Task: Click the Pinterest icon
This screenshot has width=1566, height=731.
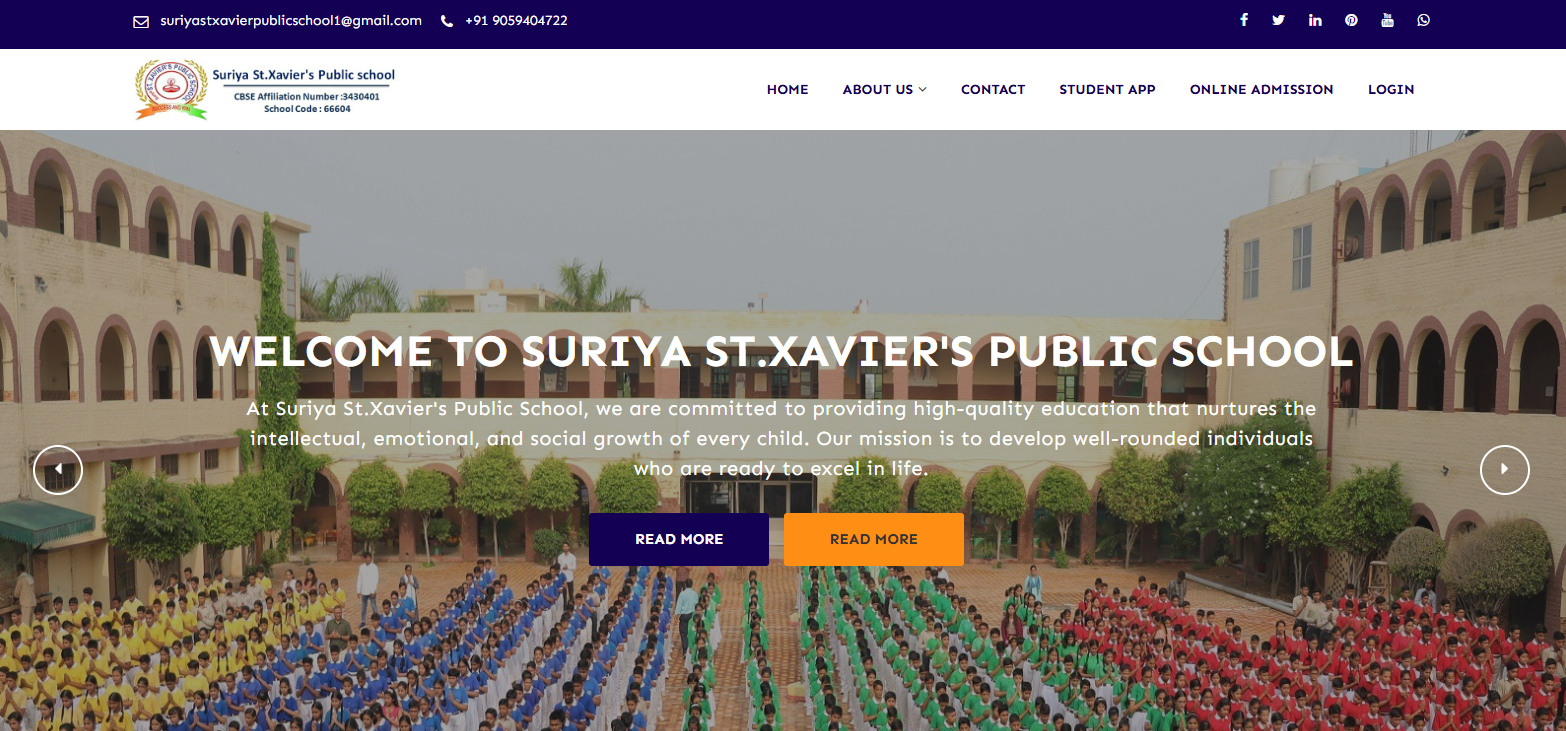Action: (x=1351, y=20)
